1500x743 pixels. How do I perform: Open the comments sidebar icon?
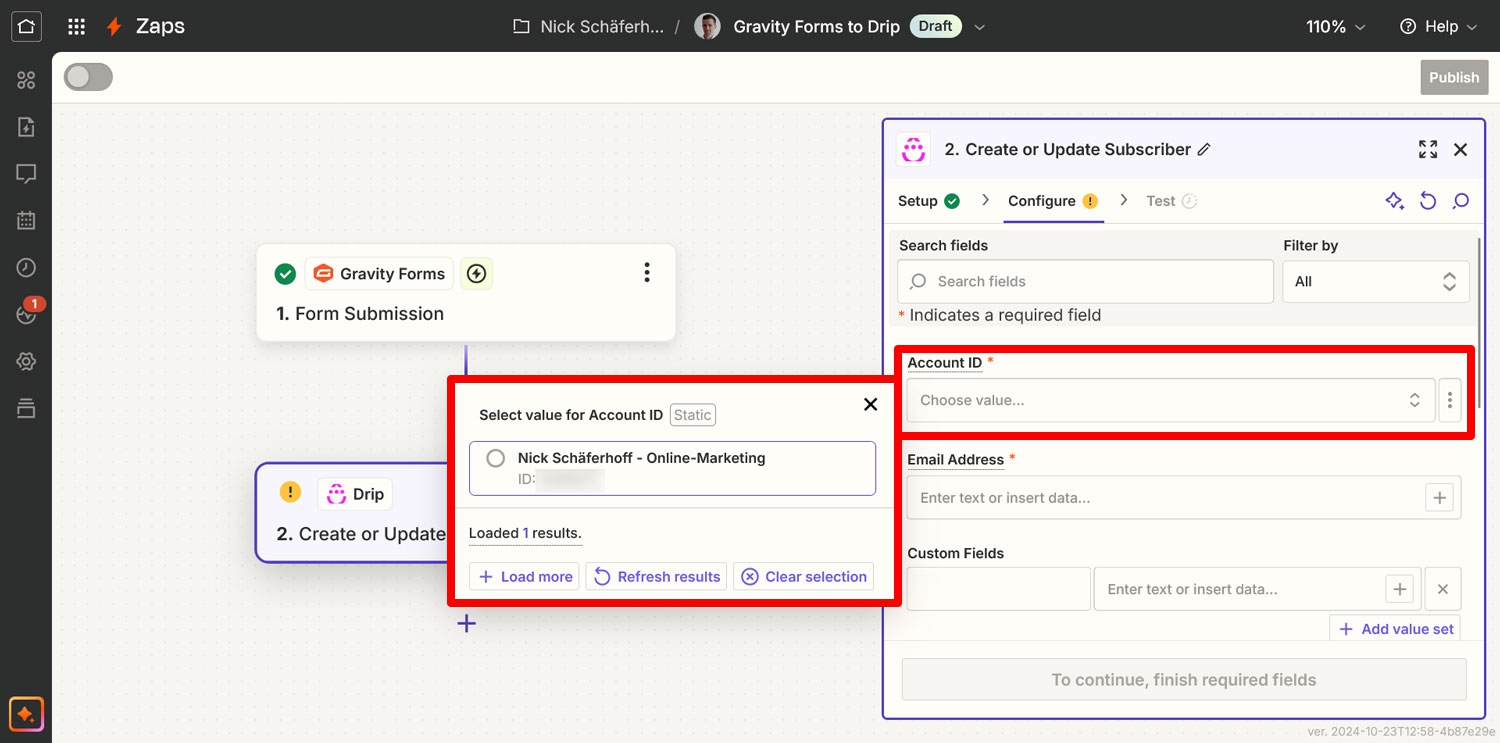[26, 174]
